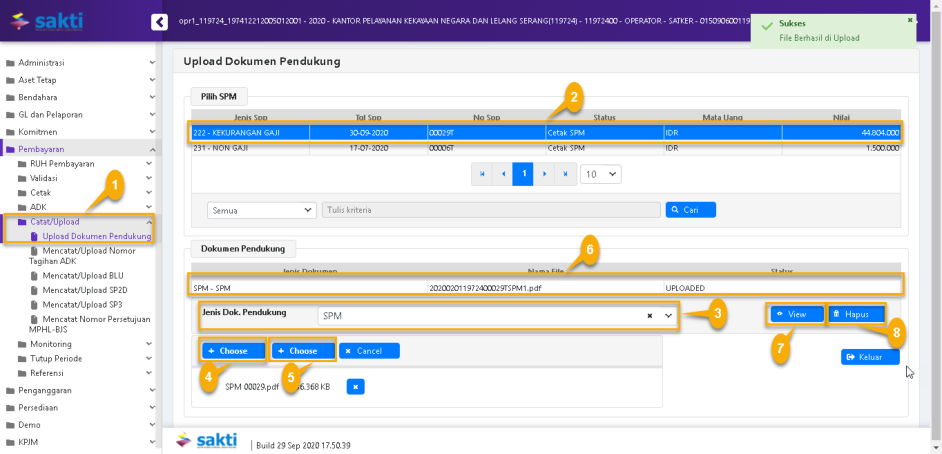The height and width of the screenshot is (454, 942).
Task: Go to the previous page arrow
Action: coord(503,174)
